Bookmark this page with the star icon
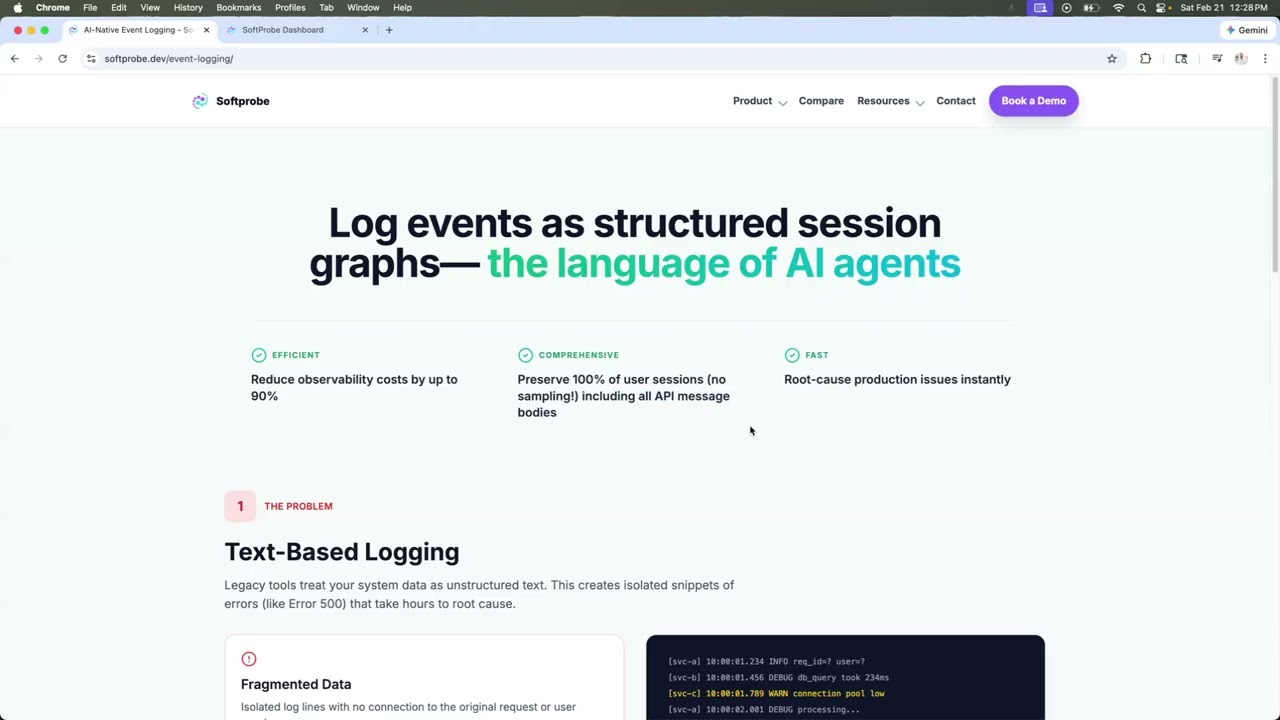Image resolution: width=1280 pixels, height=720 pixels. point(1111,59)
